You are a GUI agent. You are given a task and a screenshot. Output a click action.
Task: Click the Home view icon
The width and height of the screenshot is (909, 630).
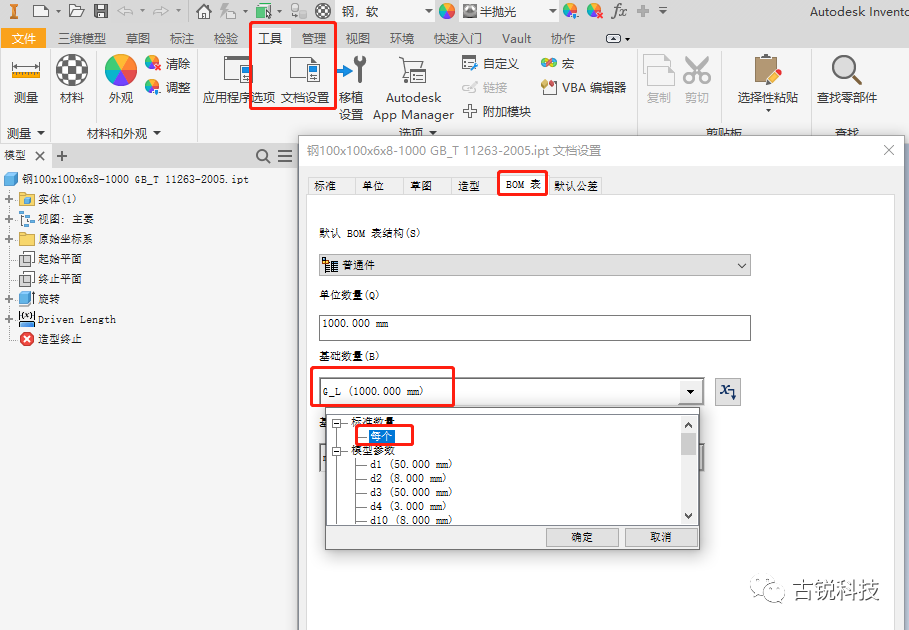click(x=203, y=11)
